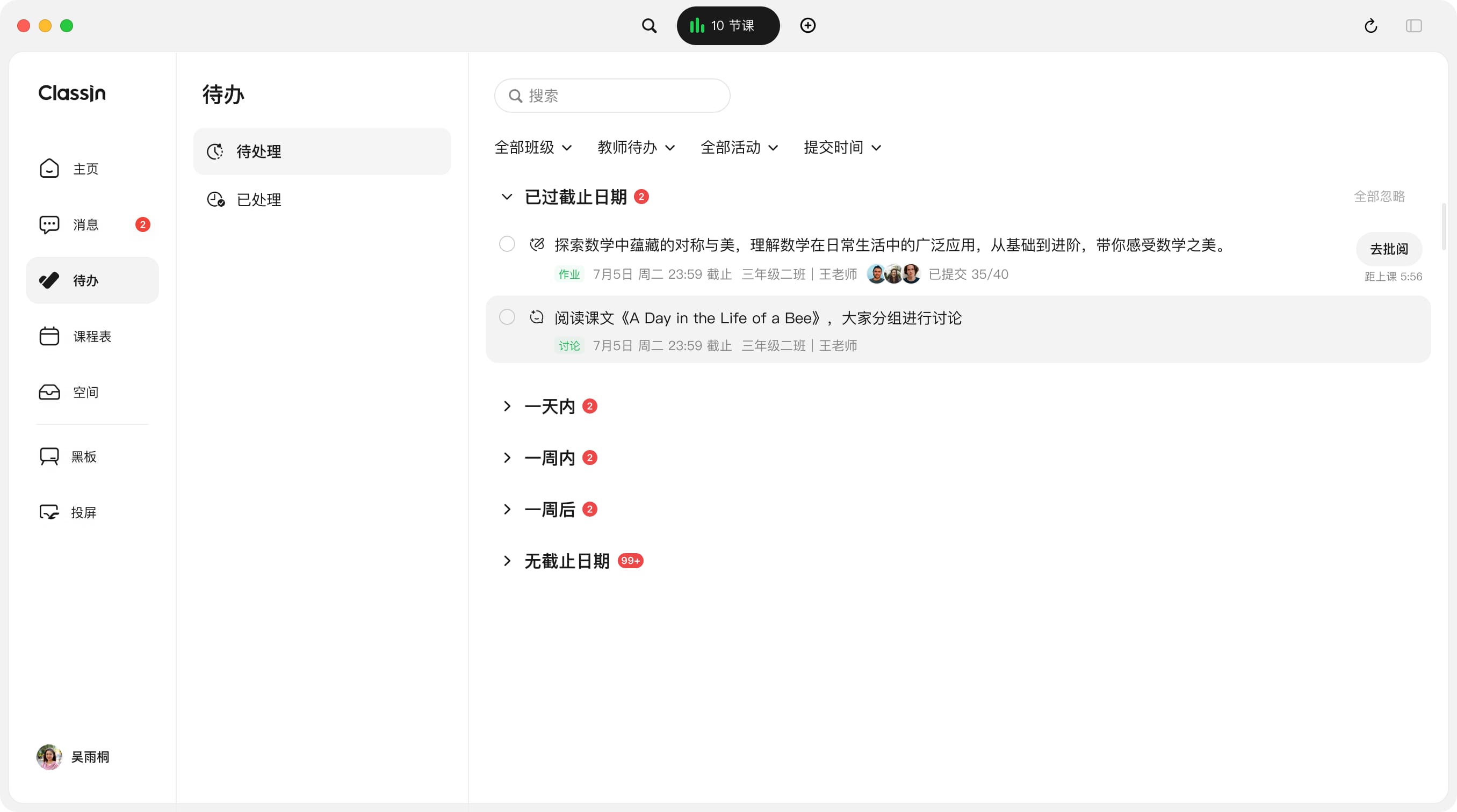This screenshot has height=812, width=1457.
Task: Click the macOS green fullscreen button
Action: [x=67, y=25]
